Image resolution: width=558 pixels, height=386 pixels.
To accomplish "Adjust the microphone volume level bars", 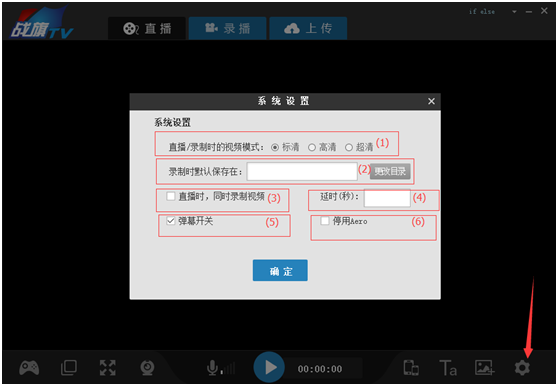I will point(228,369).
